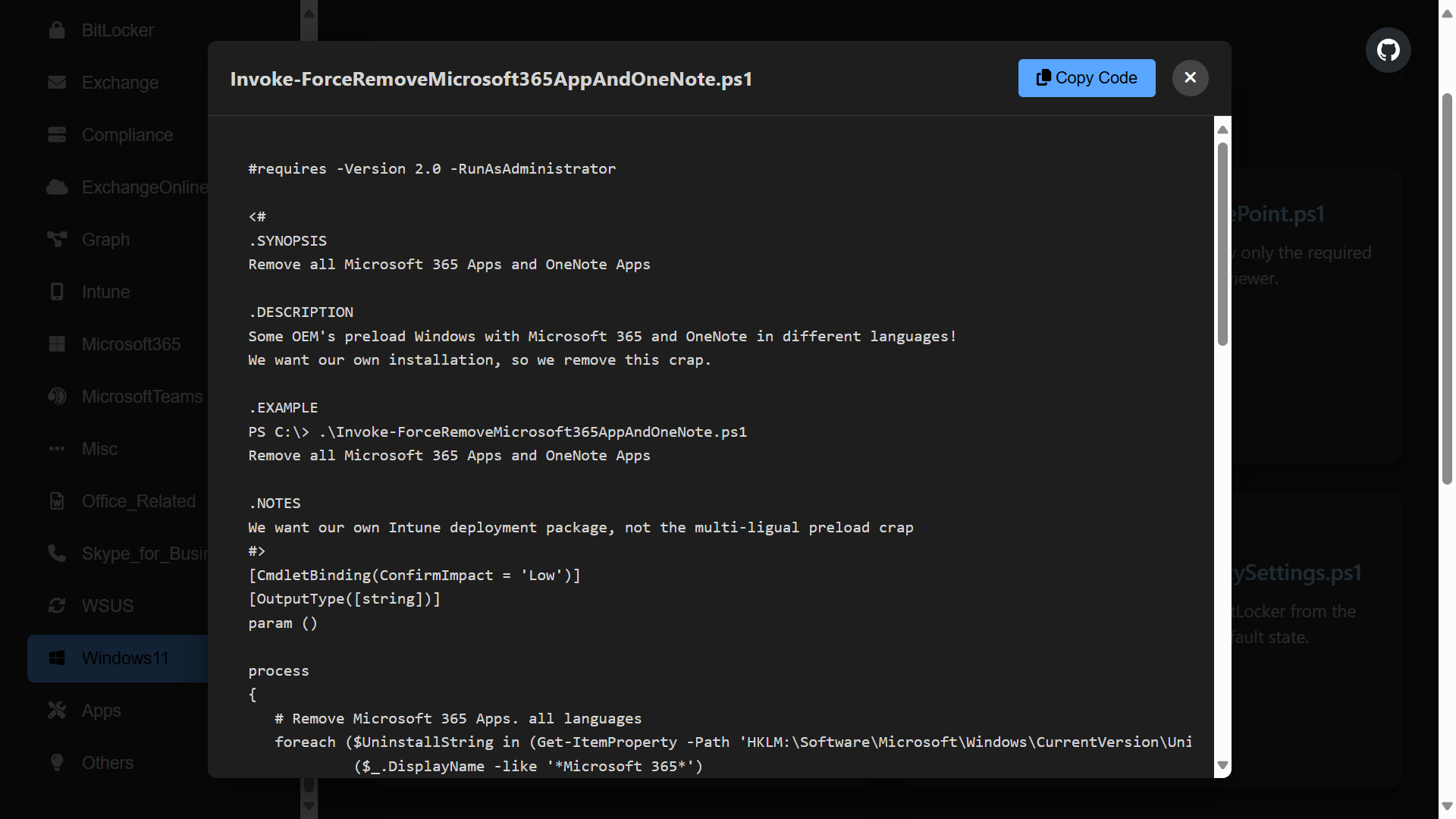1456x819 pixels.
Task: Click the Graph network icon
Action: (x=57, y=240)
